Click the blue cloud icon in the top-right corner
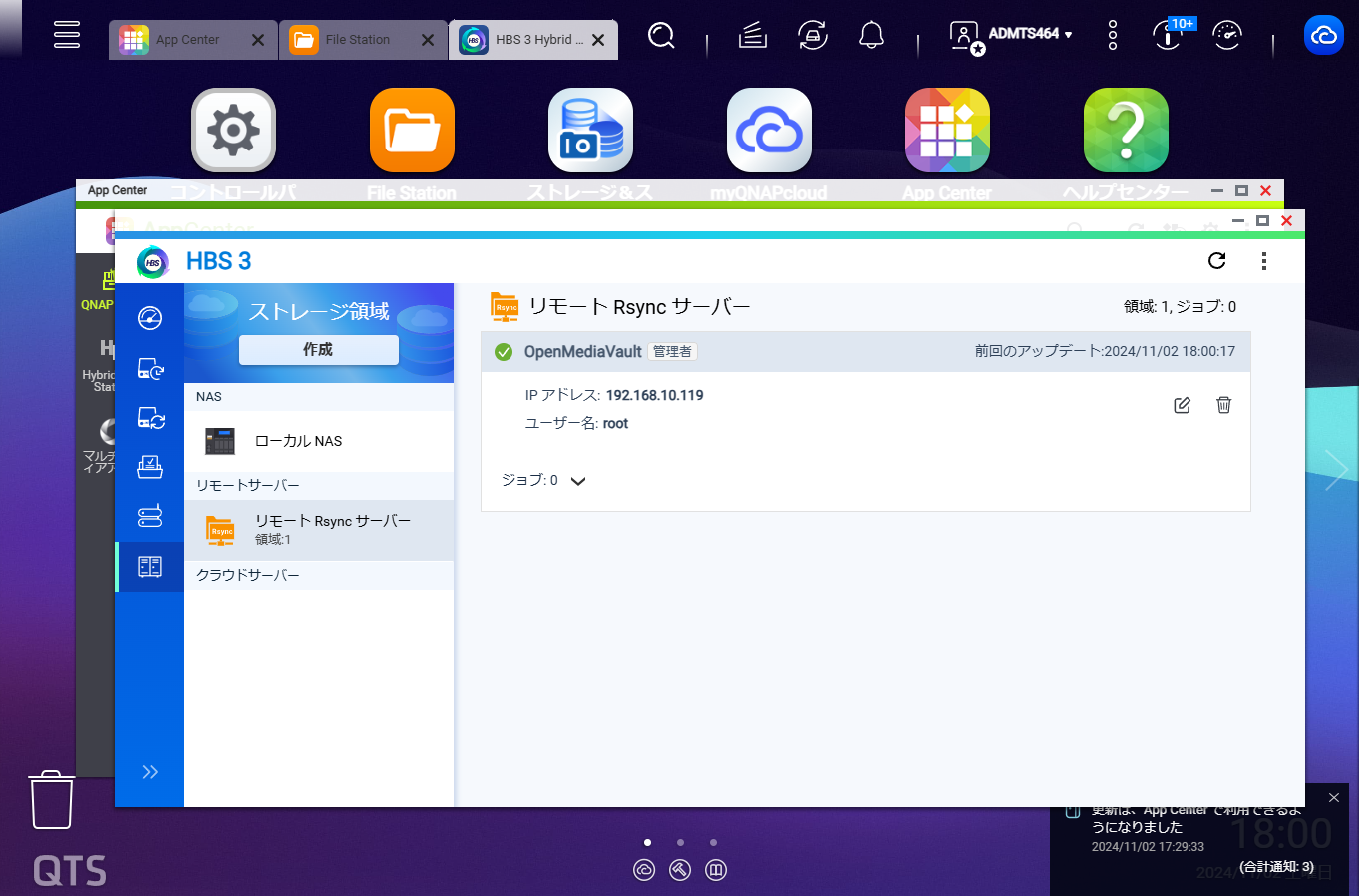 (1324, 36)
